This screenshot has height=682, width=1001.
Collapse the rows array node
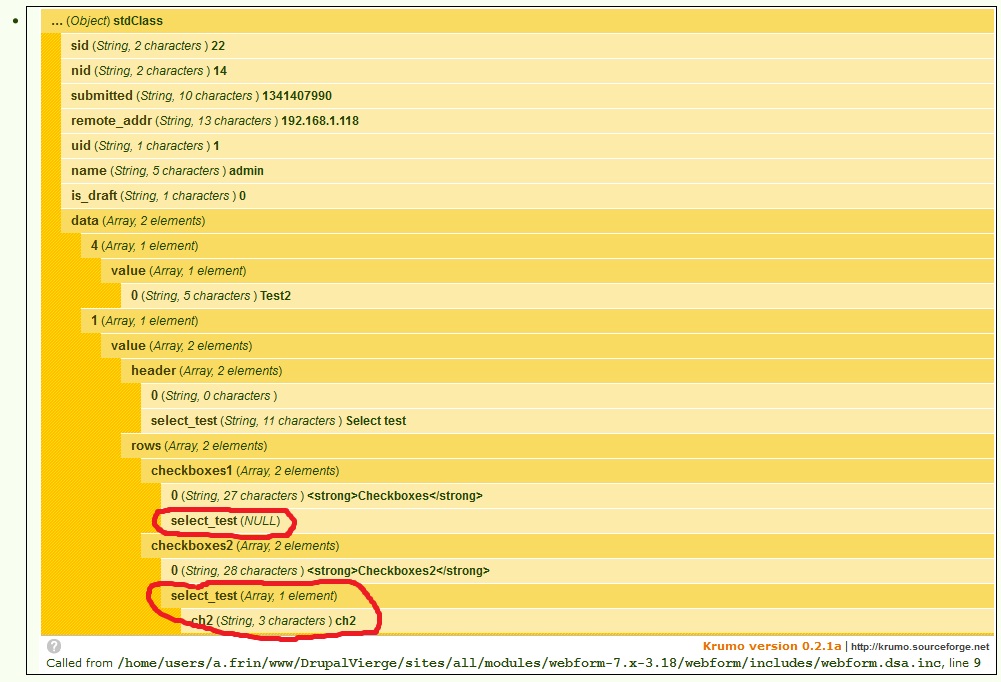(558, 446)
